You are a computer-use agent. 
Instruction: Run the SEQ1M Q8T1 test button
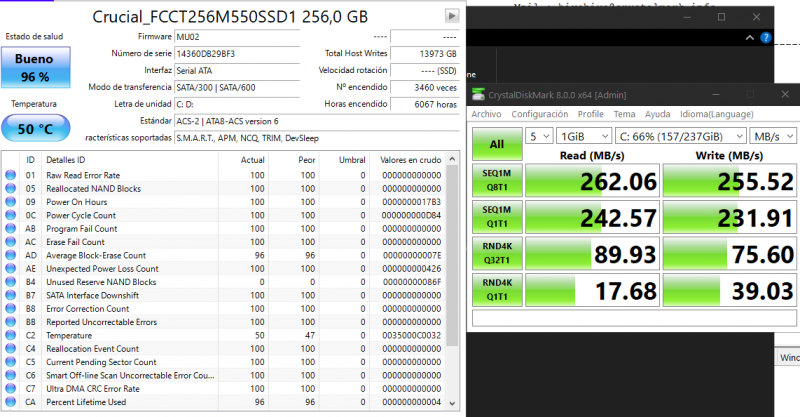coord(497,180)
